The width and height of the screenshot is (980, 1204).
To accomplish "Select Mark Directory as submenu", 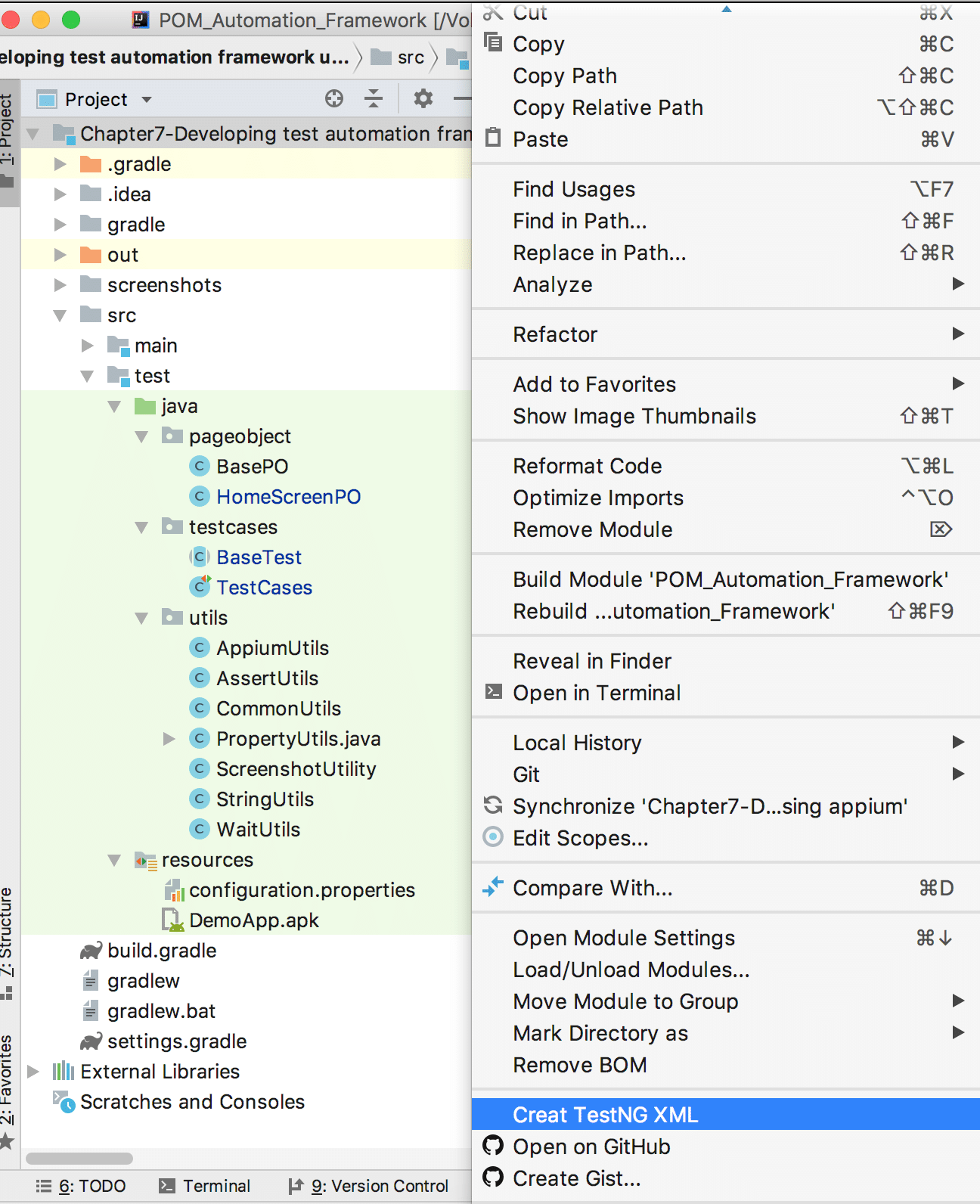I will pyautogui.click(x=726, y=1033).
